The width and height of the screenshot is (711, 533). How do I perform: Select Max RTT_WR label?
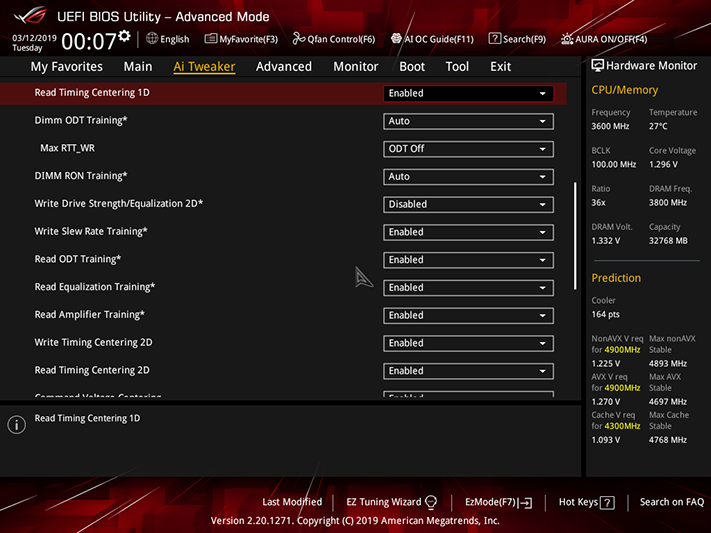68,148
